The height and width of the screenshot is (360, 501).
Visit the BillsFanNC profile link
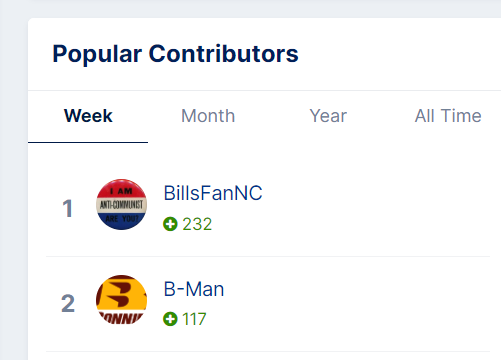(x=213, y=193)
